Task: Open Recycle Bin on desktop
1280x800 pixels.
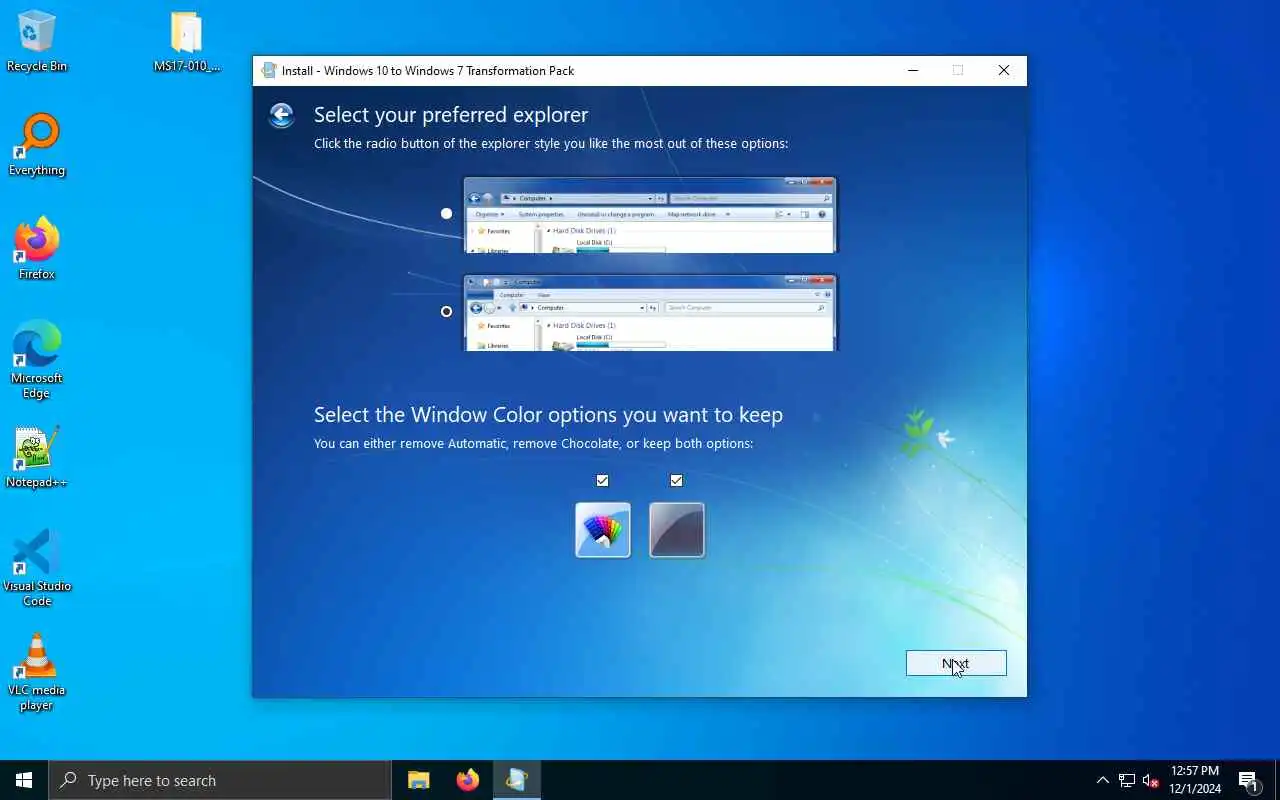Action: click(x=37, y=42)
